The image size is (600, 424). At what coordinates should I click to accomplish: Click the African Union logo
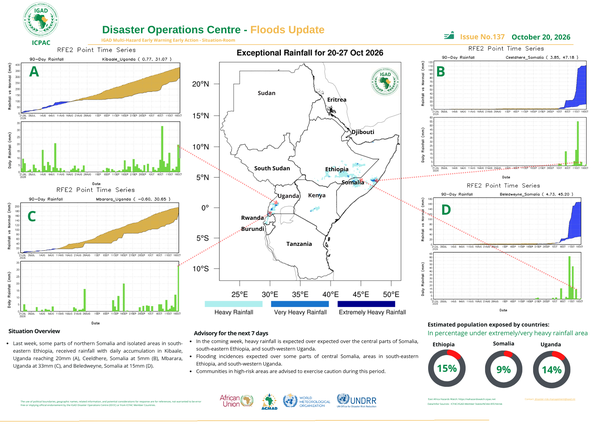click(236, 401)
